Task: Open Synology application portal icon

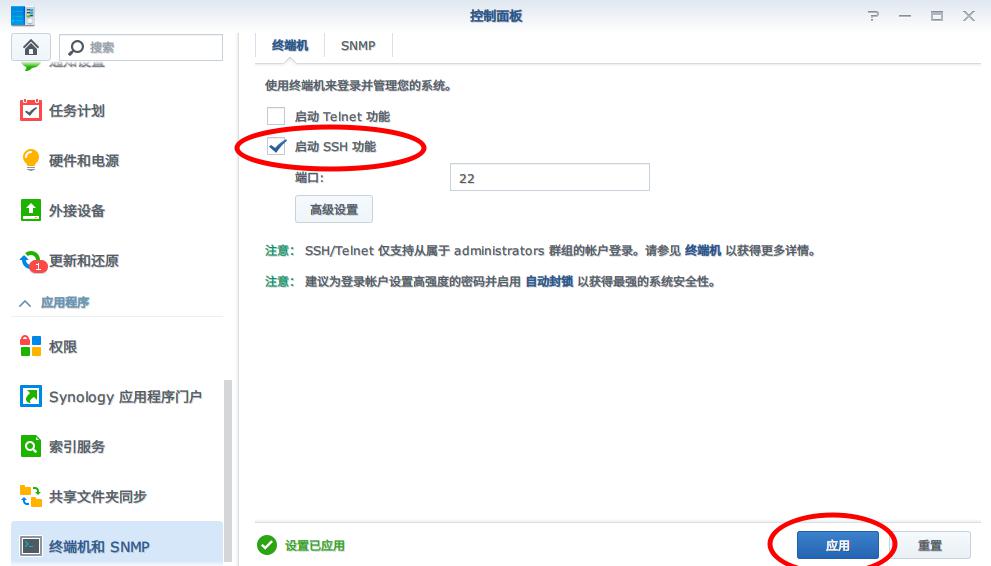Action: click(31, 397)
